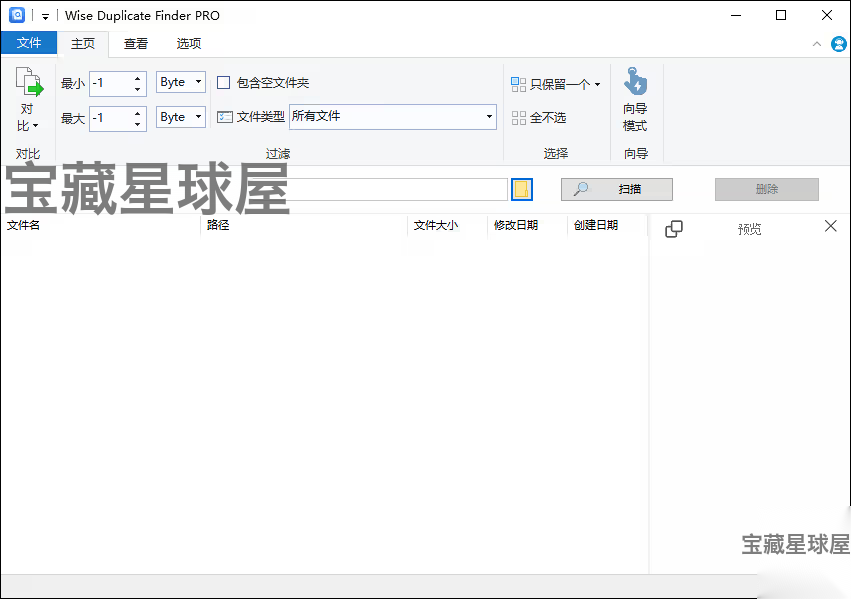851x599 pixels.
Task: Switch to the 查看 tab
Action: (x=136, y=44)
